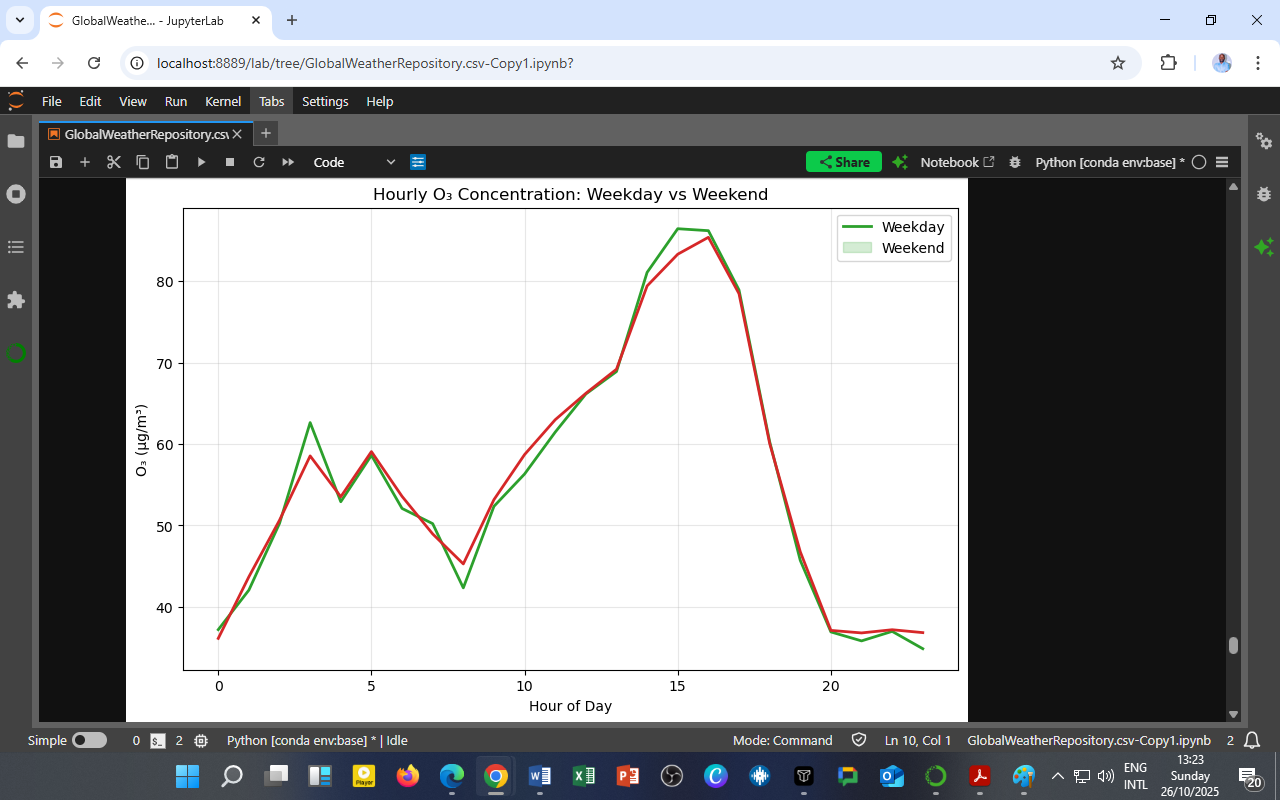The image size is (1280, 800).
Task: Open the Extension Manager puzzle icon
Action: pos(16,300)
